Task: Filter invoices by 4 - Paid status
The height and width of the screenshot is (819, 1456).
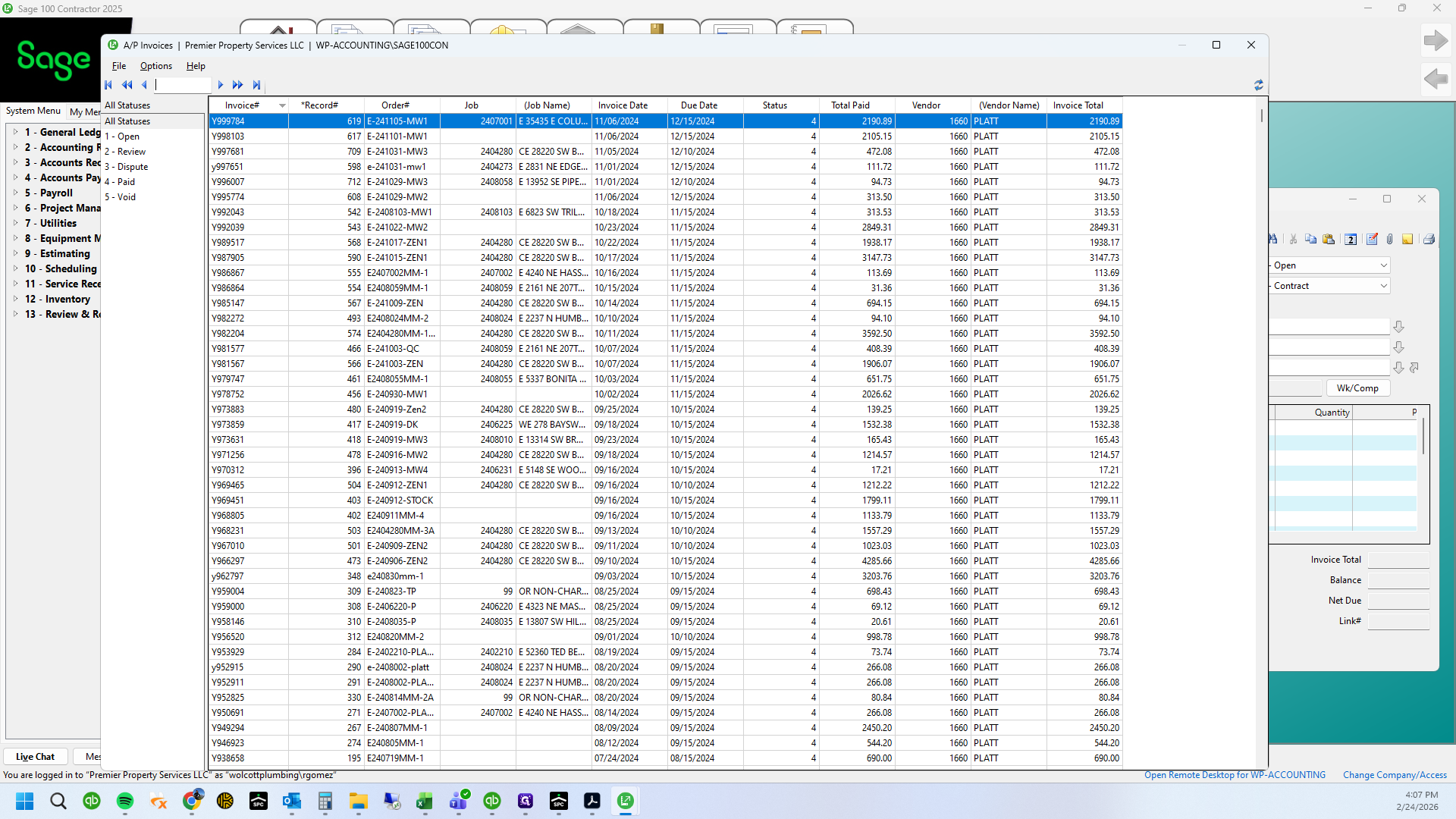Action: click(120, 182)
